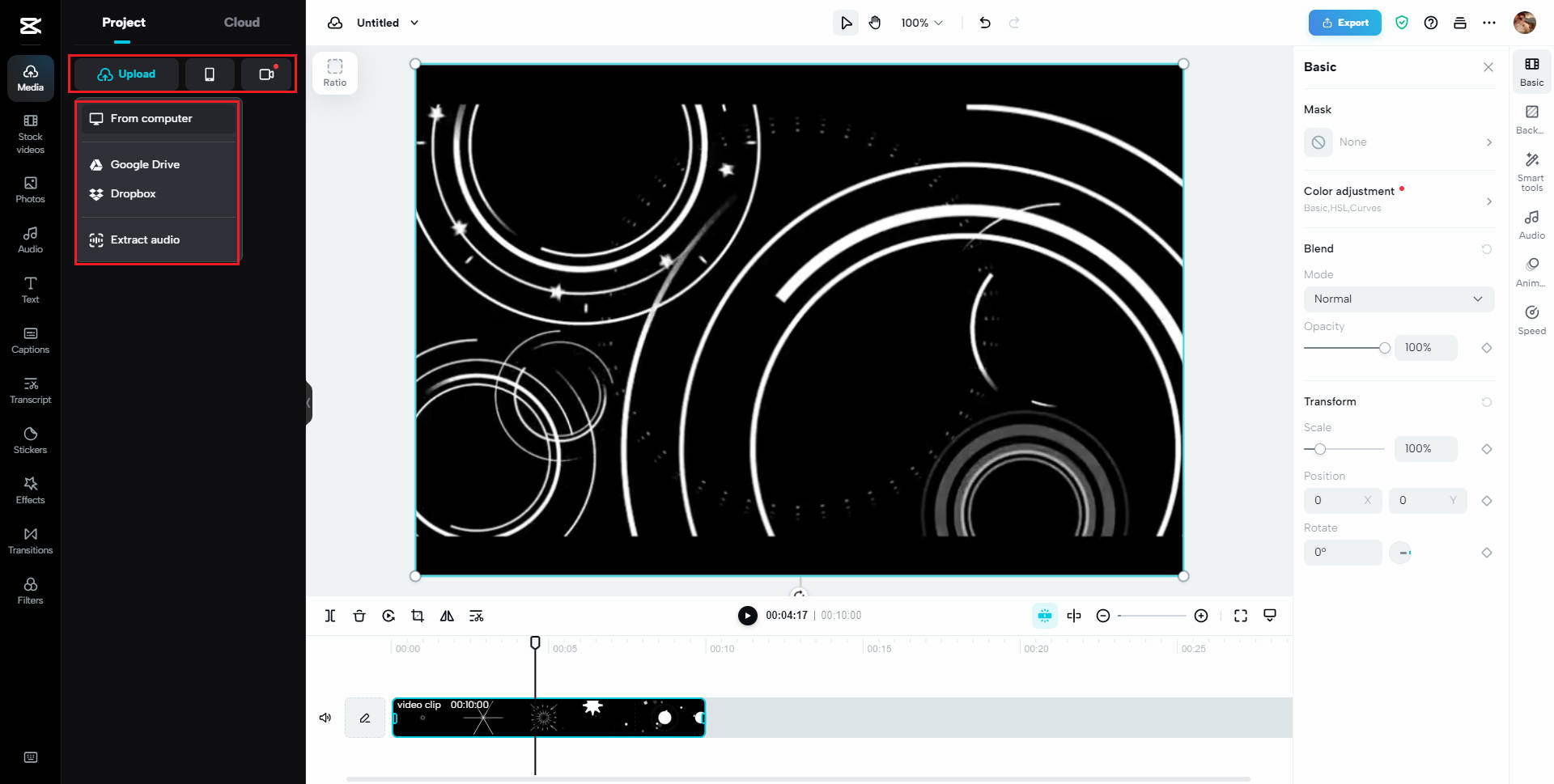Redo the last action

1014,23
